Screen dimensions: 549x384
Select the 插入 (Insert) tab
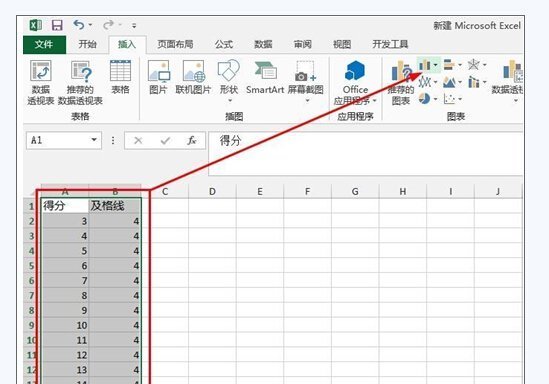coord(127,44)
